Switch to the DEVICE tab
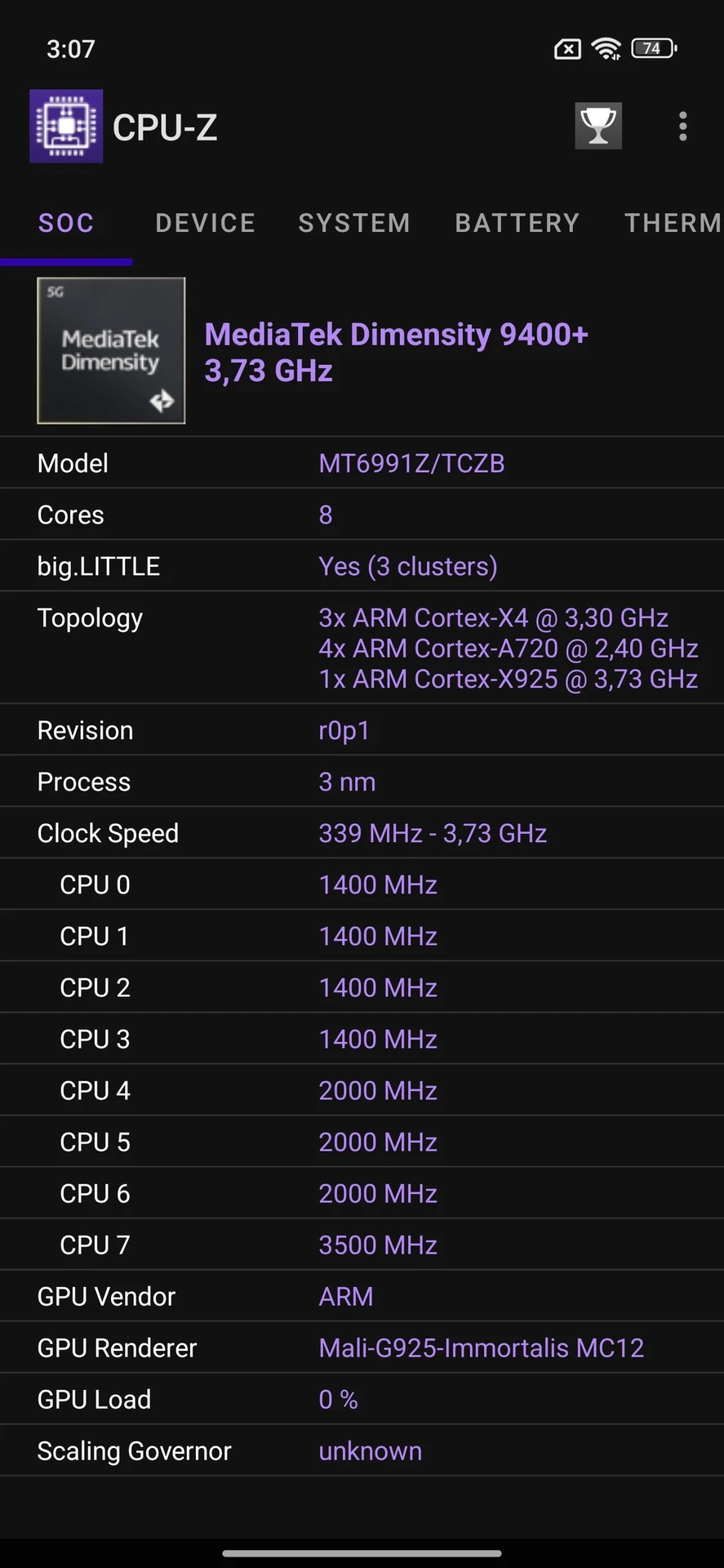Image resolution: width=724 pixels, height=1568 pixels. [206, 223]
